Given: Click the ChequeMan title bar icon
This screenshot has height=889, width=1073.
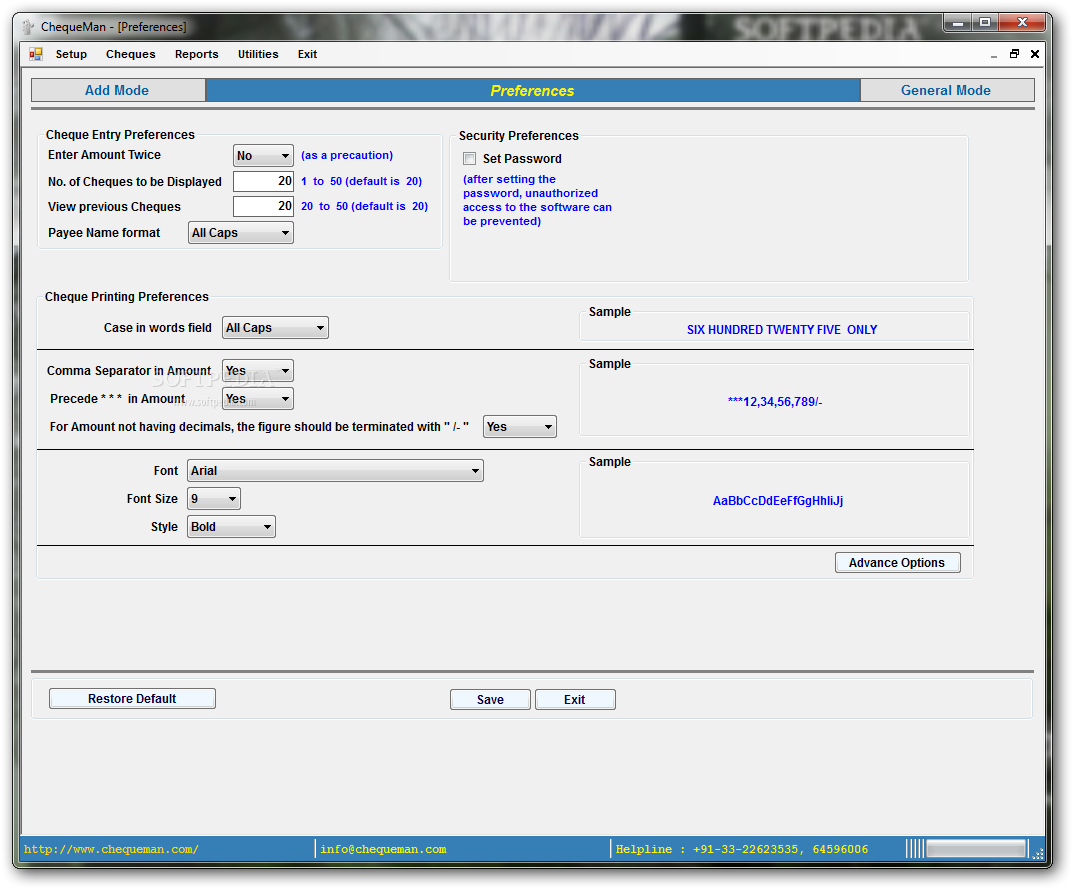Looking at the screenshot, I should [28, 27].
